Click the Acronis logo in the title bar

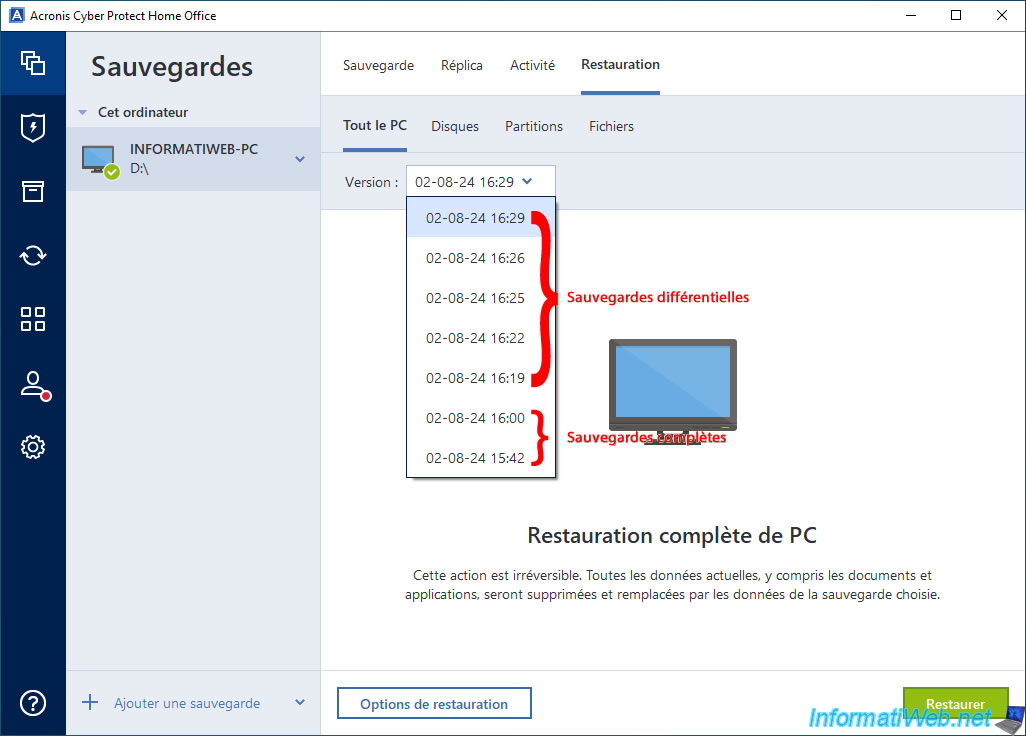16,15
